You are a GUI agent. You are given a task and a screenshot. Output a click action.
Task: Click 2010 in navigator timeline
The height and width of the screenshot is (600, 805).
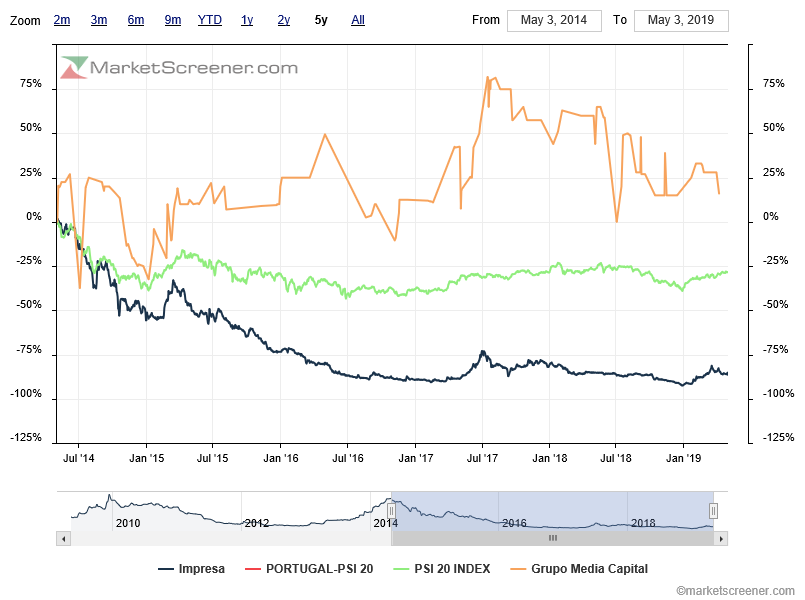pyautogui.click(x=128, y=523)
